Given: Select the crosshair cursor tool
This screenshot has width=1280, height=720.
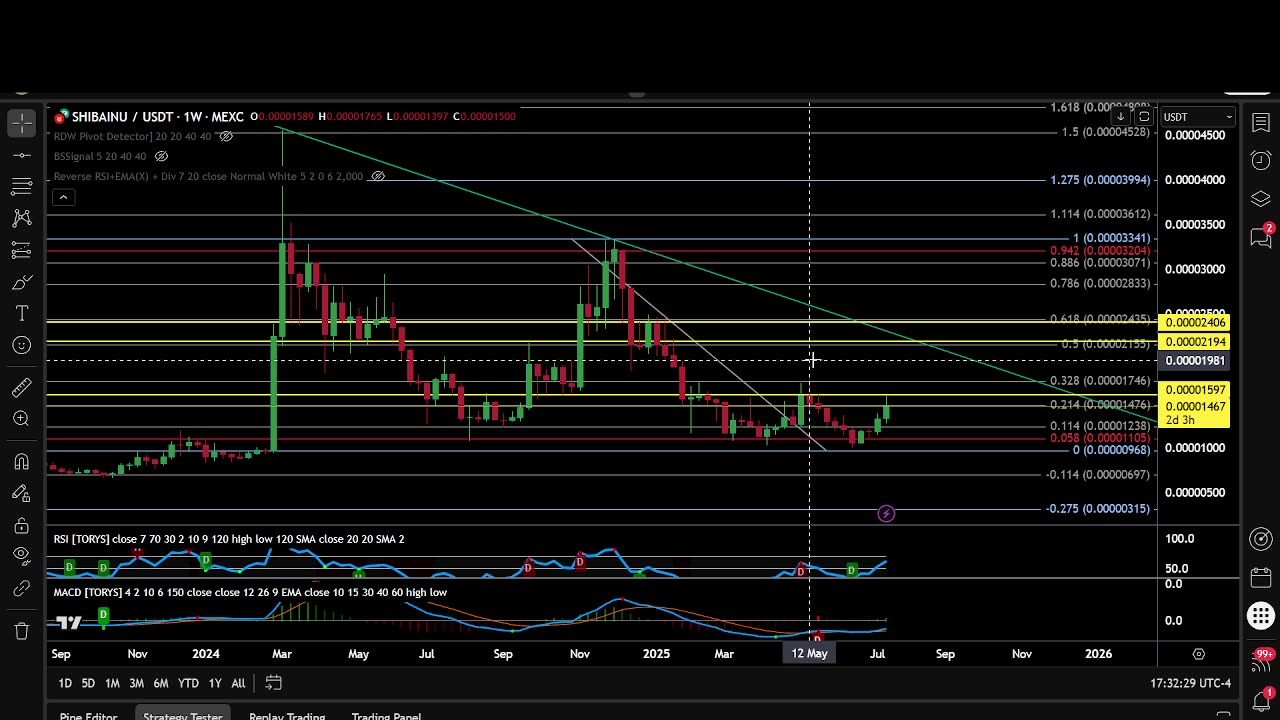Looking at the screenshot, I should (22, 124).
